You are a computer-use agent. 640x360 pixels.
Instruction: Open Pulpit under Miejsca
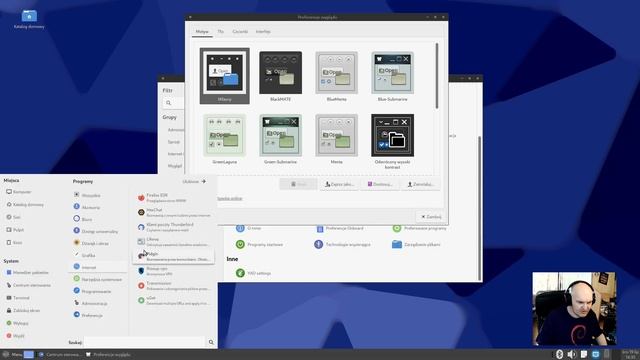pos(15,230)
